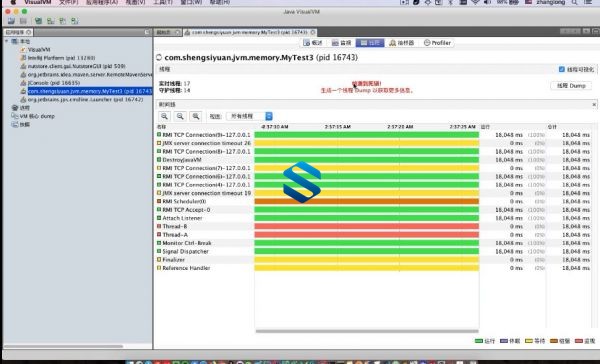This screenshot has width=600, height=364.
Task: Click the timeline horizontal scrollbar
Action: click(367, 331)
